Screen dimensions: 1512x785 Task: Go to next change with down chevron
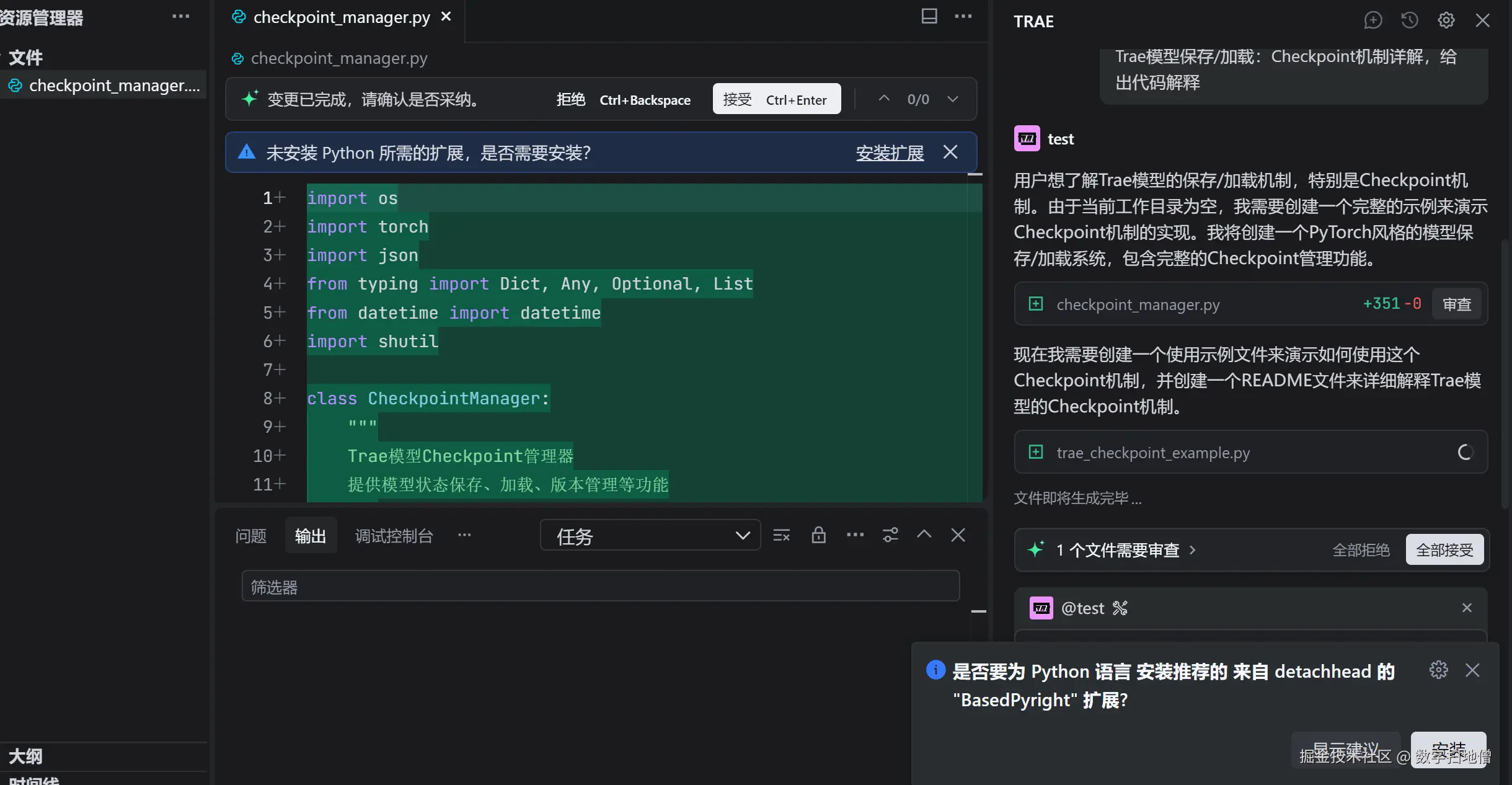[953, 99]
